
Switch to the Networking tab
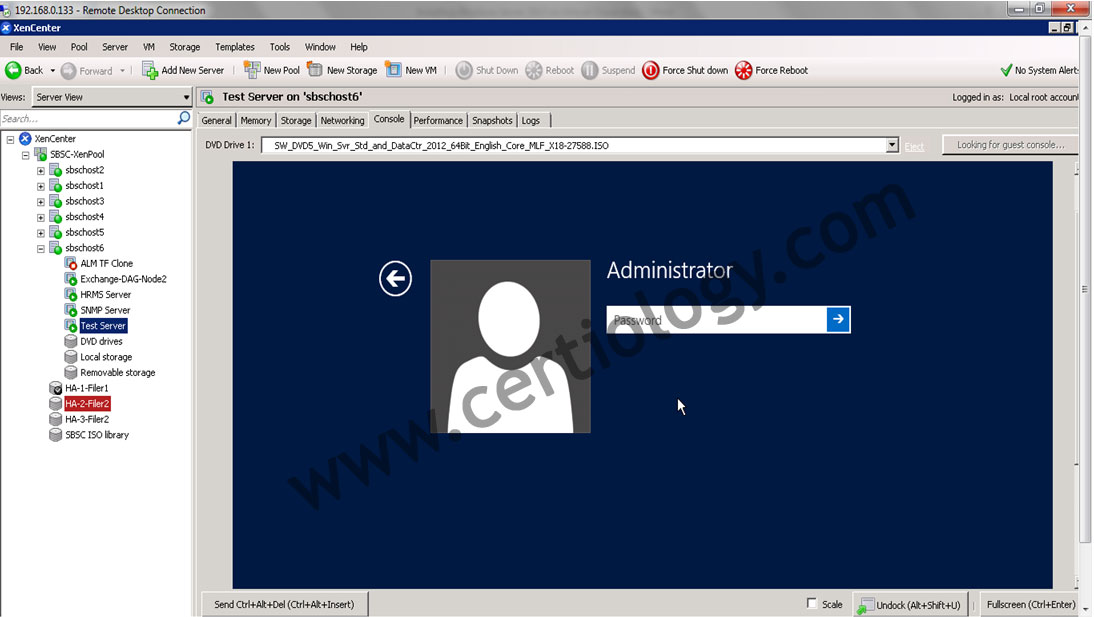[x=342, y=120]
